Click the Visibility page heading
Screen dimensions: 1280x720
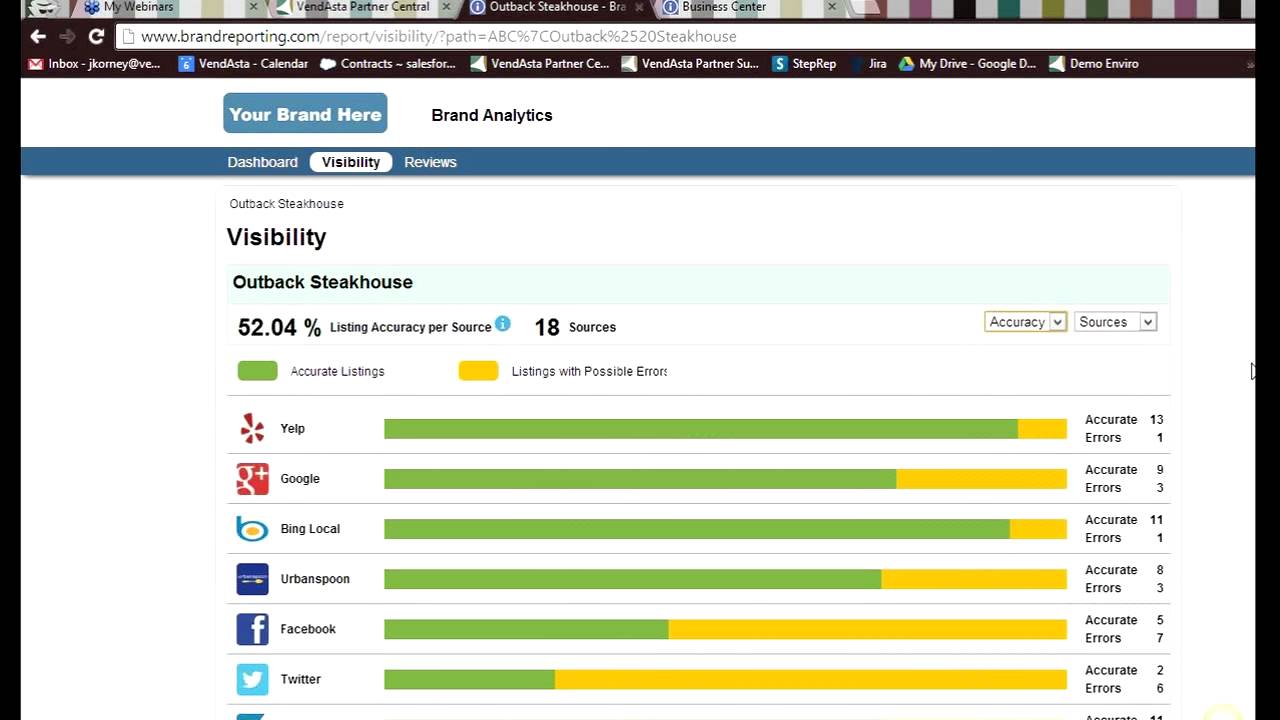pyautogui.click(x=276, y=237)
